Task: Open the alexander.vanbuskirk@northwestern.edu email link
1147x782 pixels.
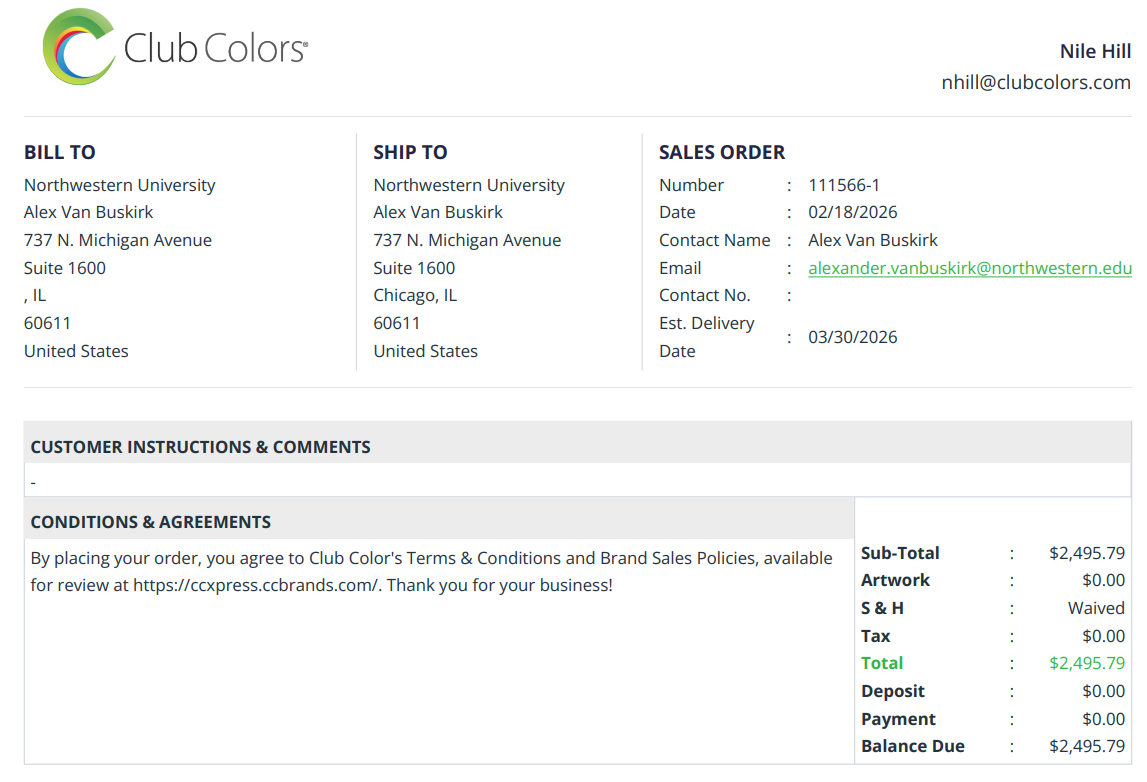Action: [969, 268]
